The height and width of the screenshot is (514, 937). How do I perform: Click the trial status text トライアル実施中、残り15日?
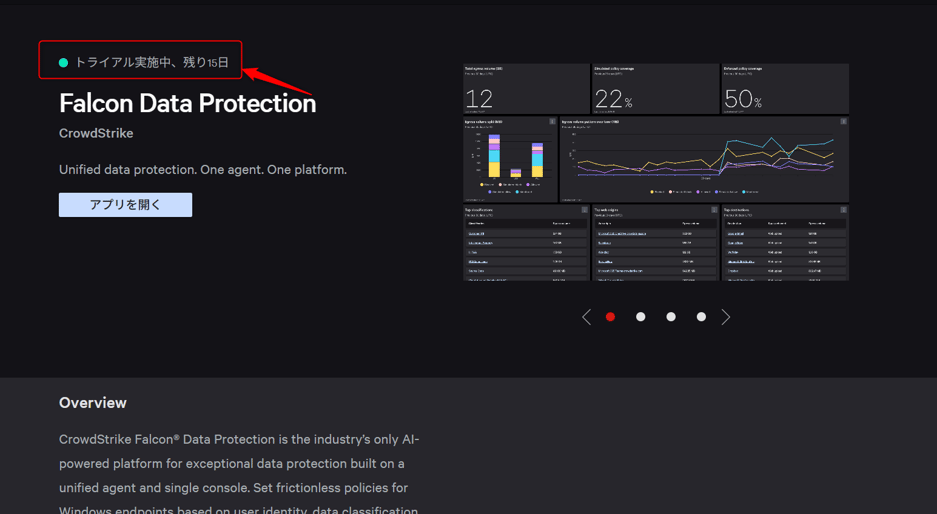[152, 62]
